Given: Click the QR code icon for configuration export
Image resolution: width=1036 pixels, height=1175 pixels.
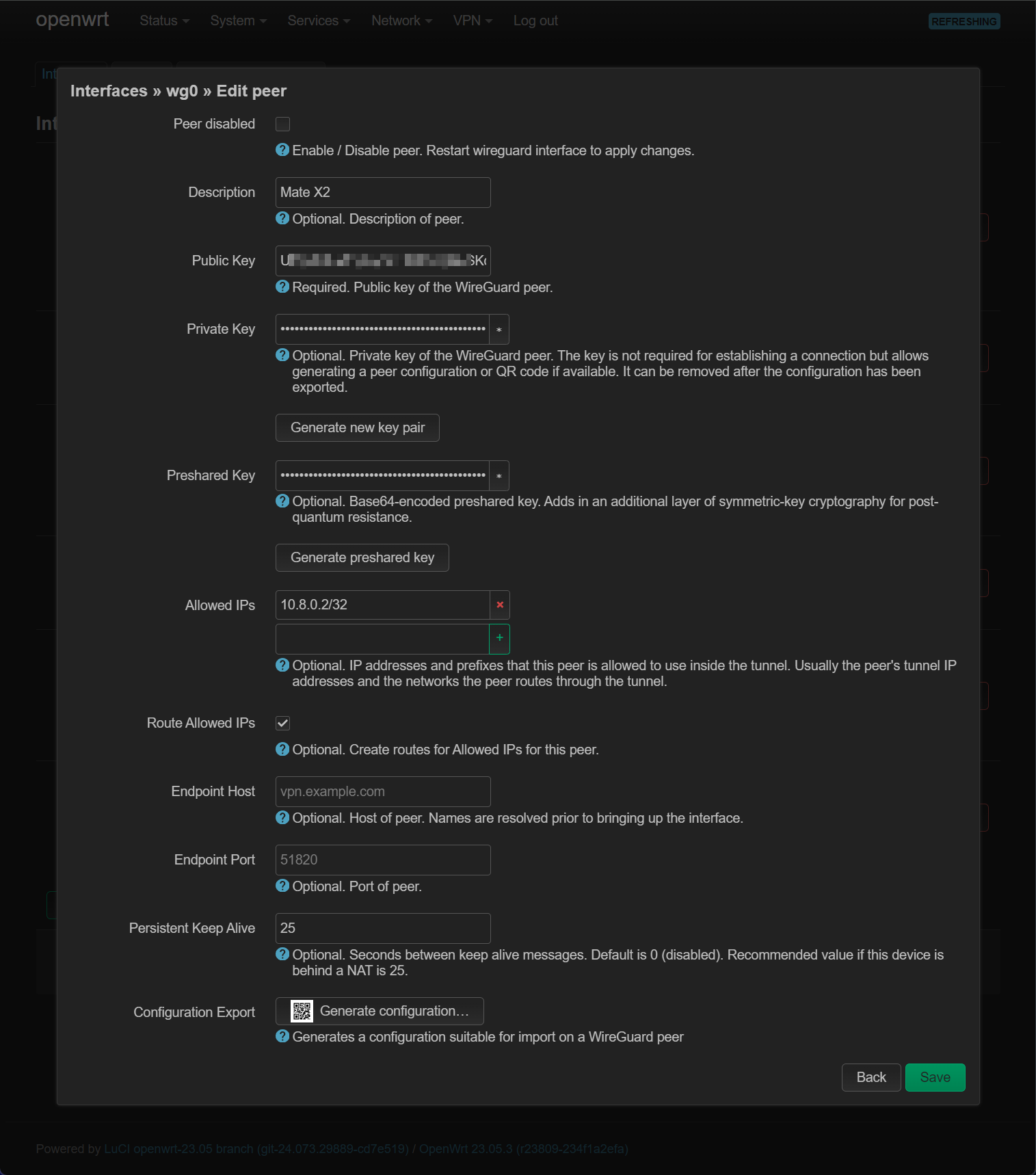Looking at the screenshot, I should pos(302,1011).
